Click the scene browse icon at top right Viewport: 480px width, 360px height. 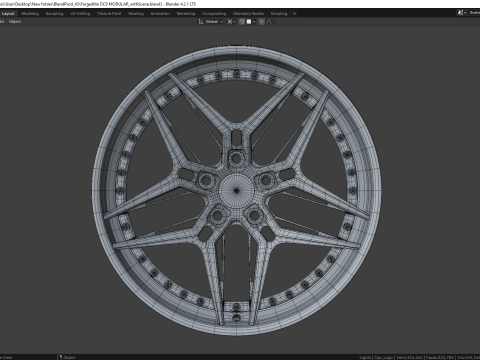461,13
